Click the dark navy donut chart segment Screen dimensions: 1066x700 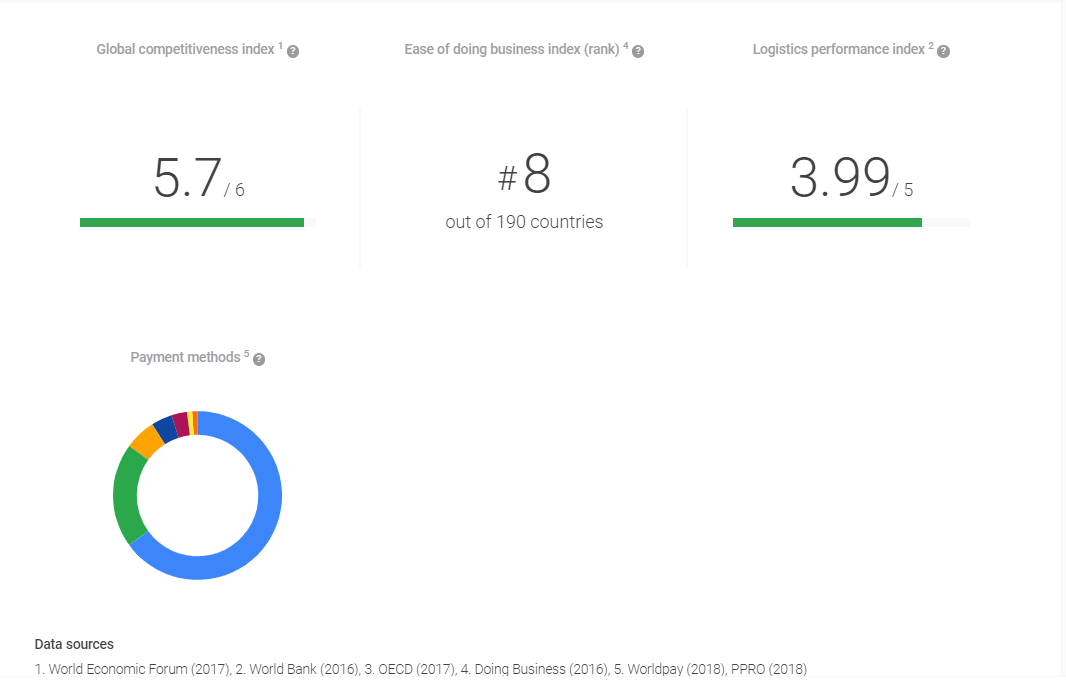[165, 428]
